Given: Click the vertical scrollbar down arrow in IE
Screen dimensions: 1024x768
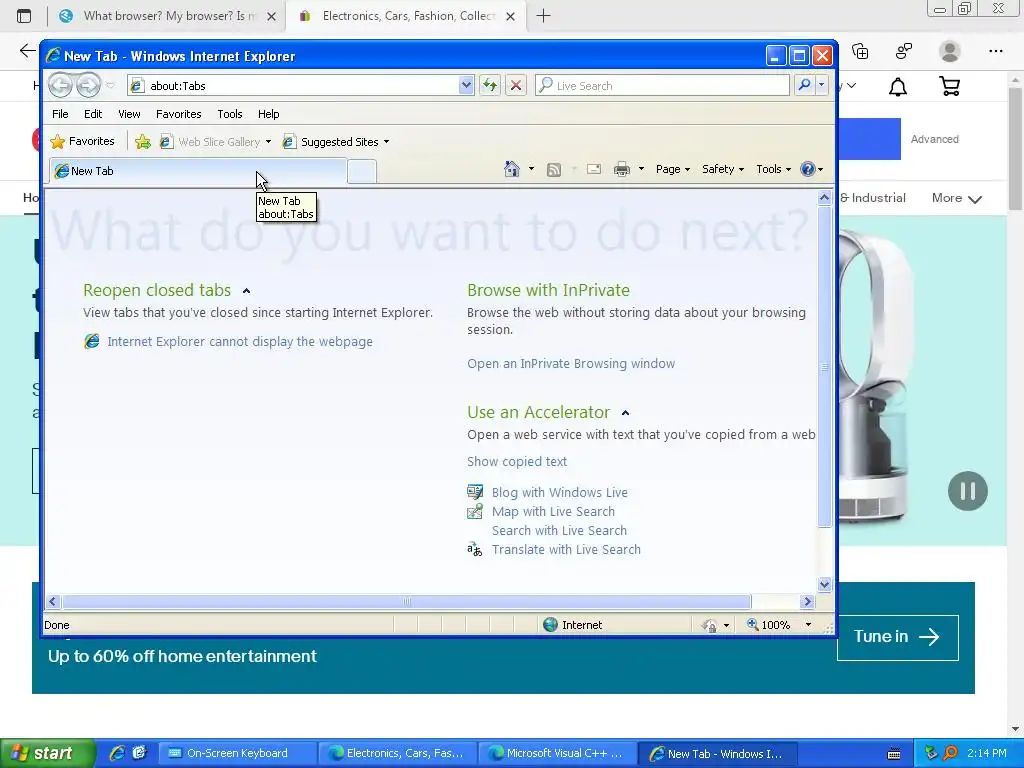Looking at the screenshot, I should (824, 584).
